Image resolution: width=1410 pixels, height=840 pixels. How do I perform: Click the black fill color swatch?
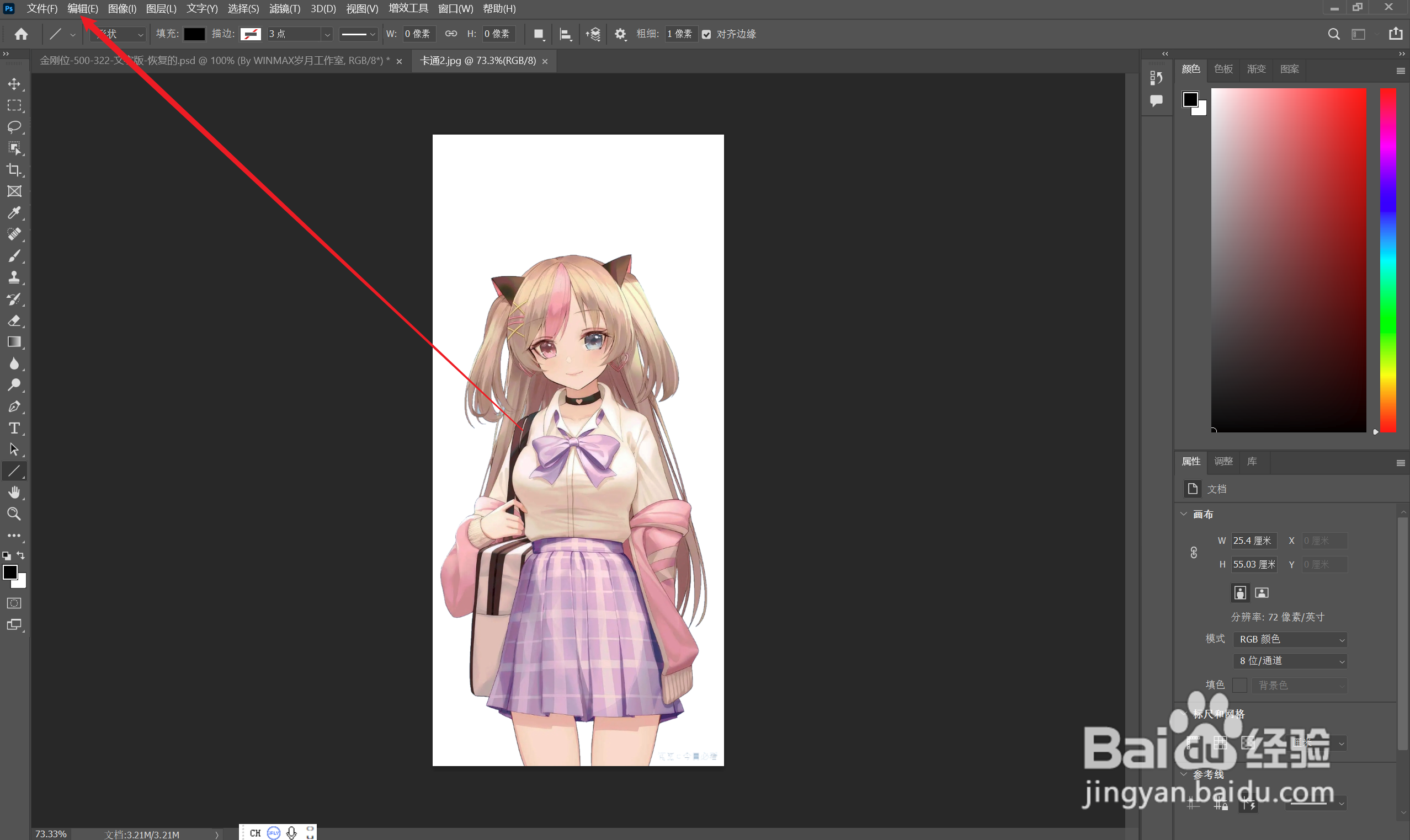194,34
